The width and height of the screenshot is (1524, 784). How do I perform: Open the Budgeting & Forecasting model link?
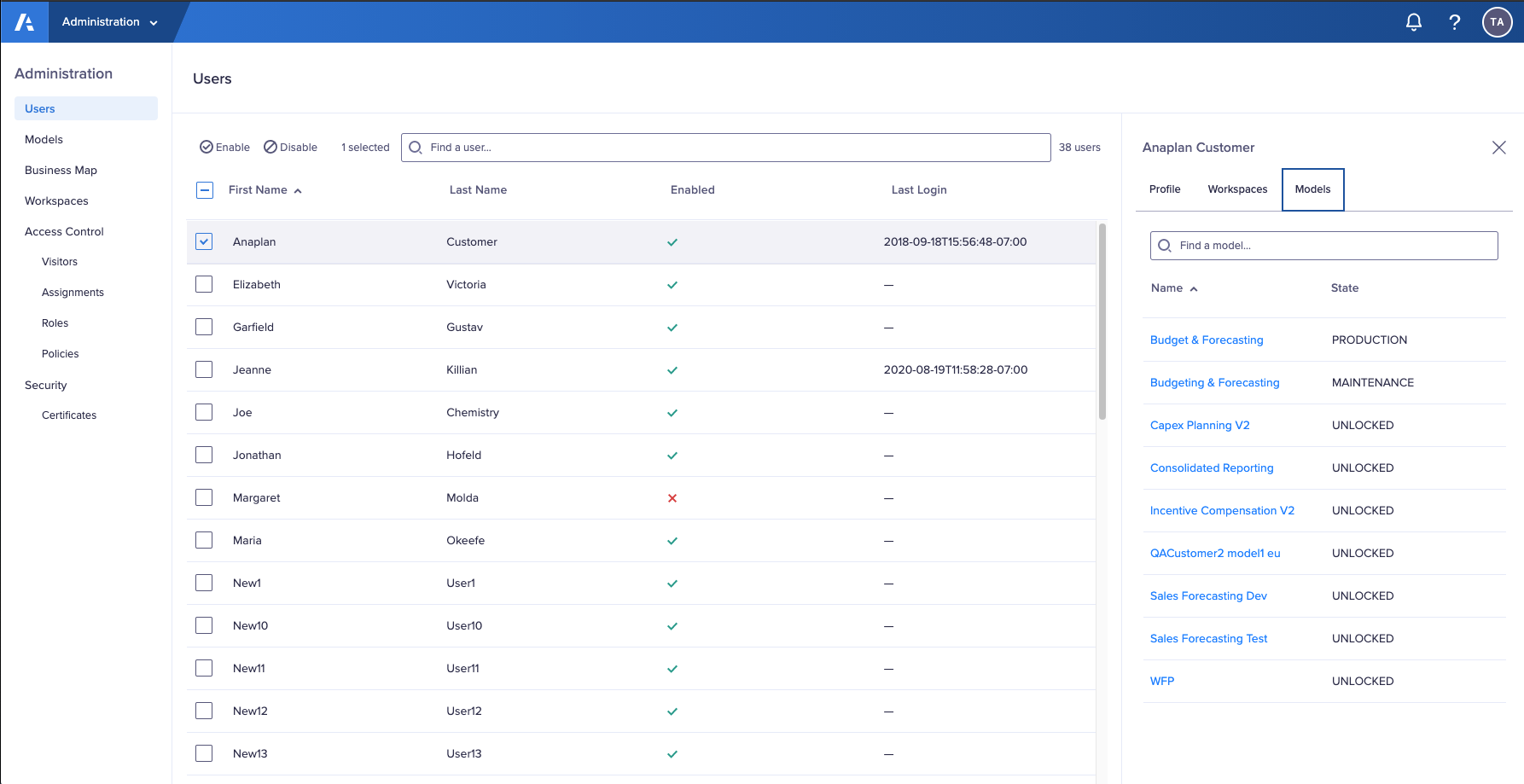click(1215, 383)
